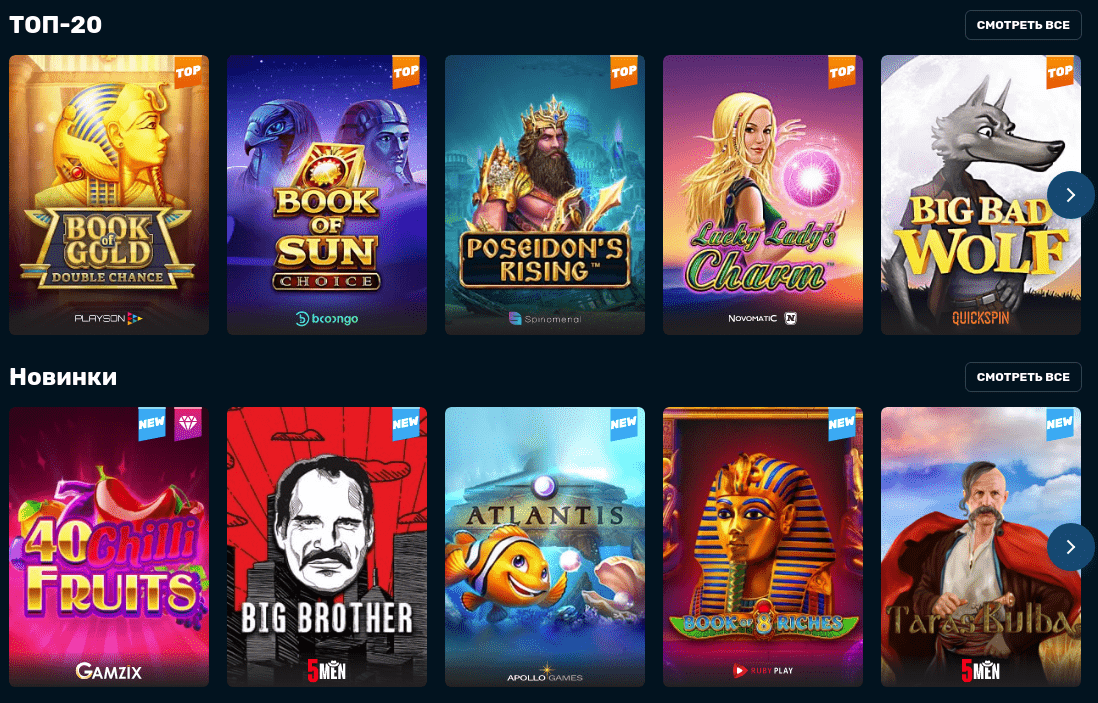Open the Book of Sun Choice game

(x=326, y=195)
